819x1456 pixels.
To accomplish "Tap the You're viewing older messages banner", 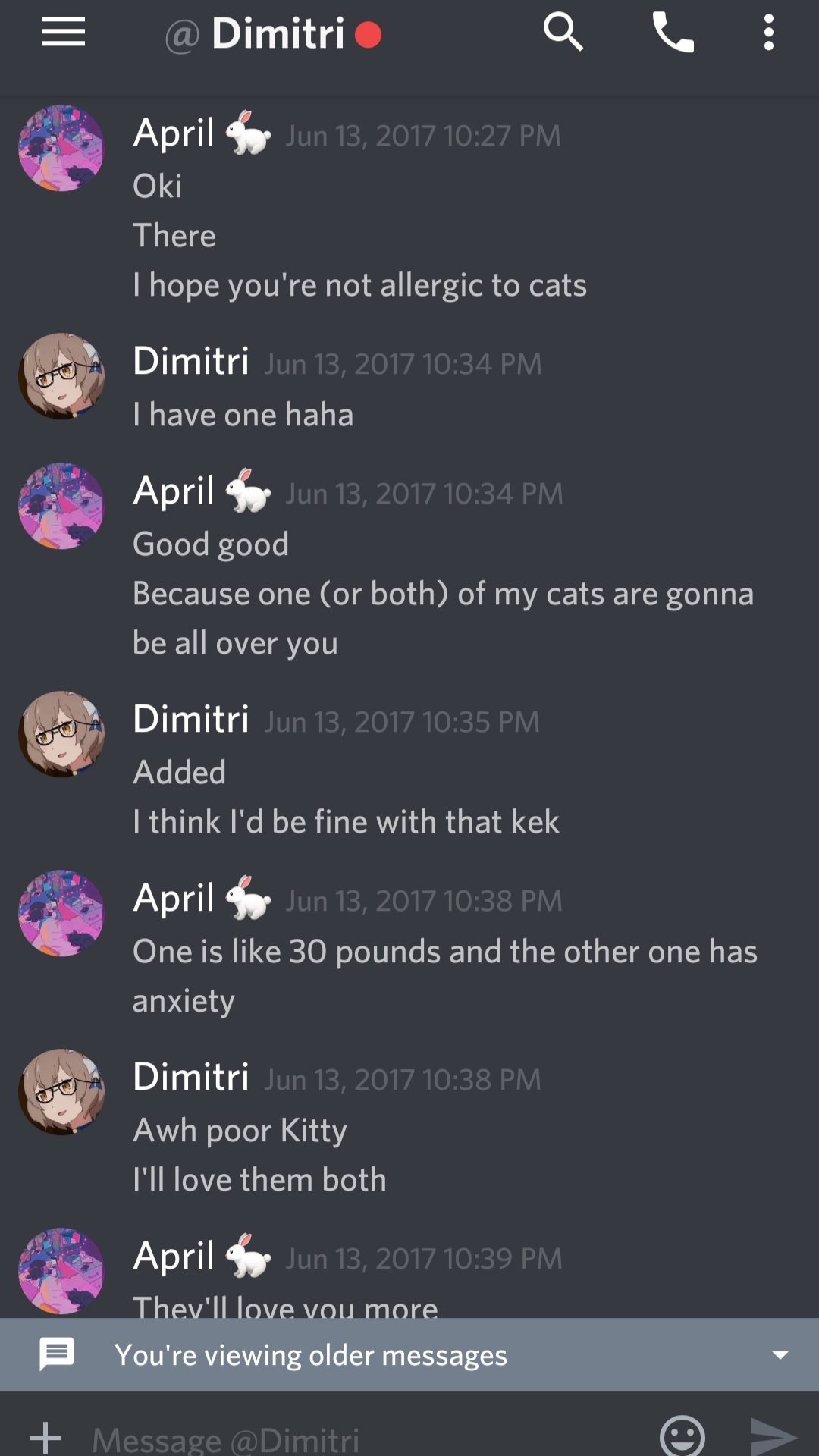I will pyautogui.click(x=409, y=1354).
